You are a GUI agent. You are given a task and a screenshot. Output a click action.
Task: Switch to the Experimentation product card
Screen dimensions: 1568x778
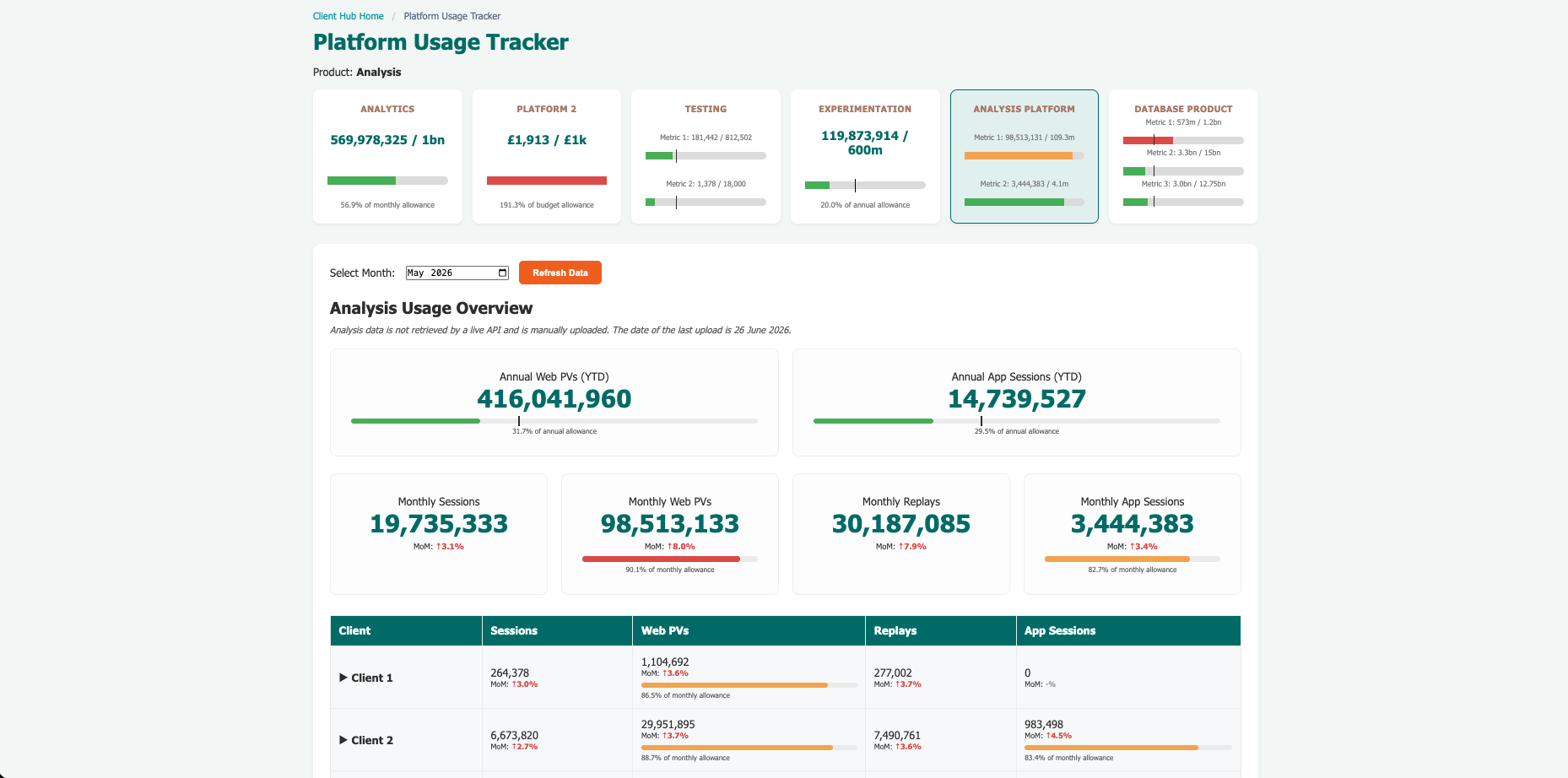865,156
